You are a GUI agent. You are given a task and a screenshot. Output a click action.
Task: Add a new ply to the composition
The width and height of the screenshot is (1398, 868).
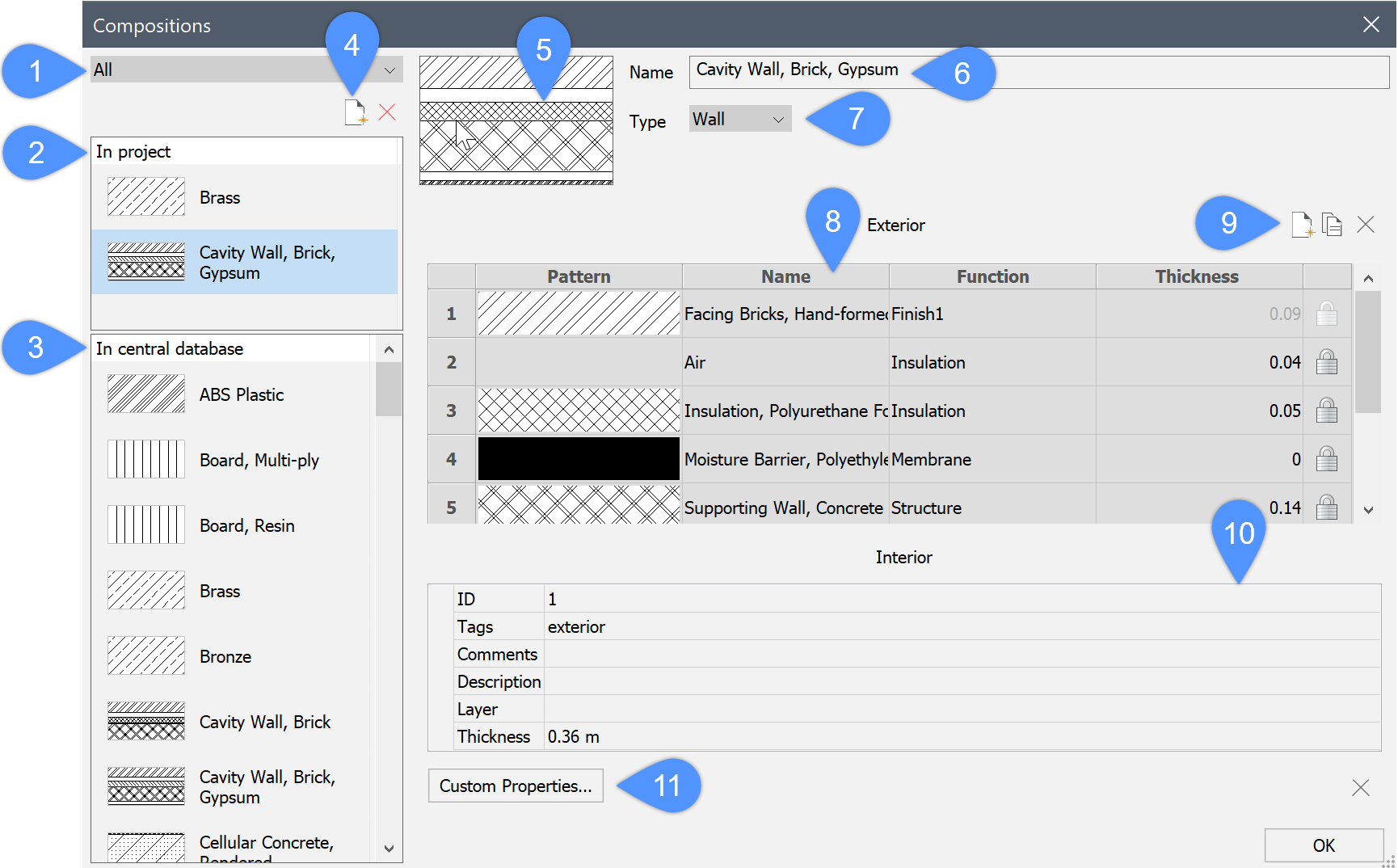1302,225
